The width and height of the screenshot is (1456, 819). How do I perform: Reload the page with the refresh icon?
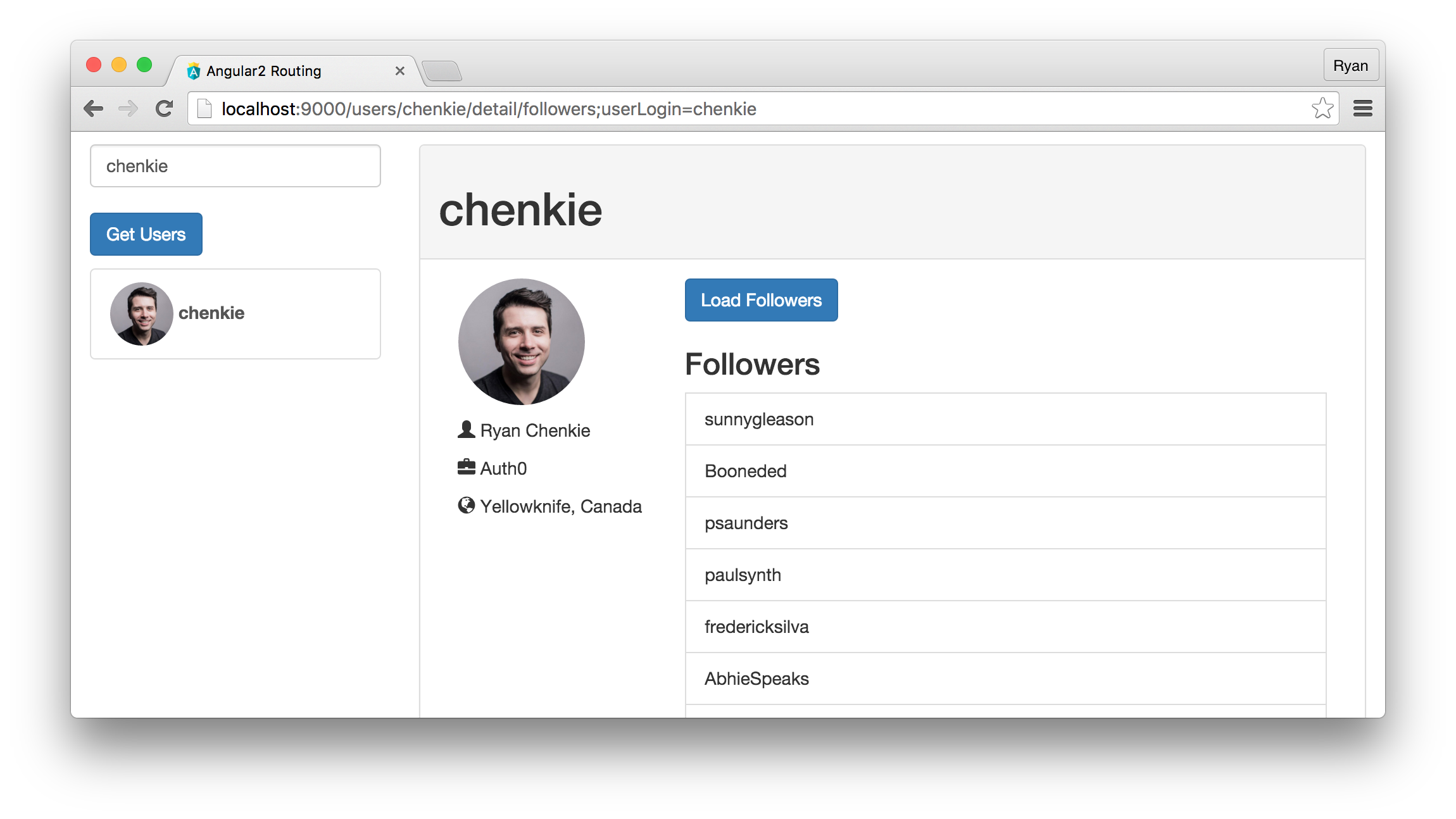tap(165, 109)
